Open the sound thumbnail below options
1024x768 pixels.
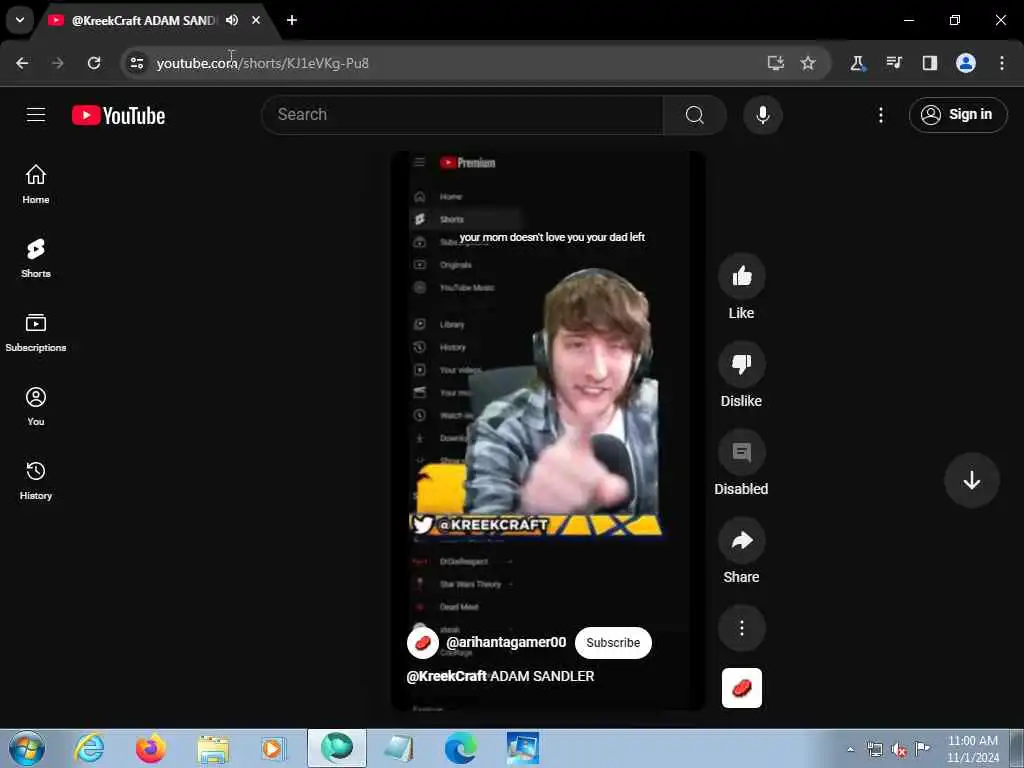[x=741, y=688]
